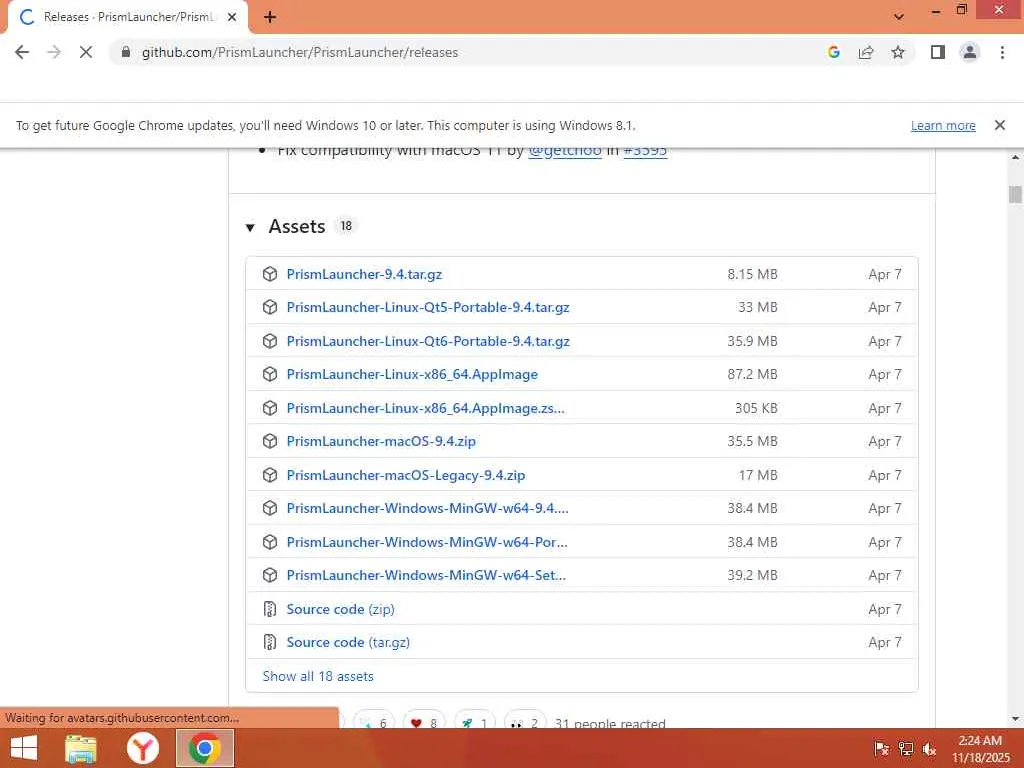Screen dimensions: 1024x768
Task: Open muted volume tray icon
Action: pos(929,748)
